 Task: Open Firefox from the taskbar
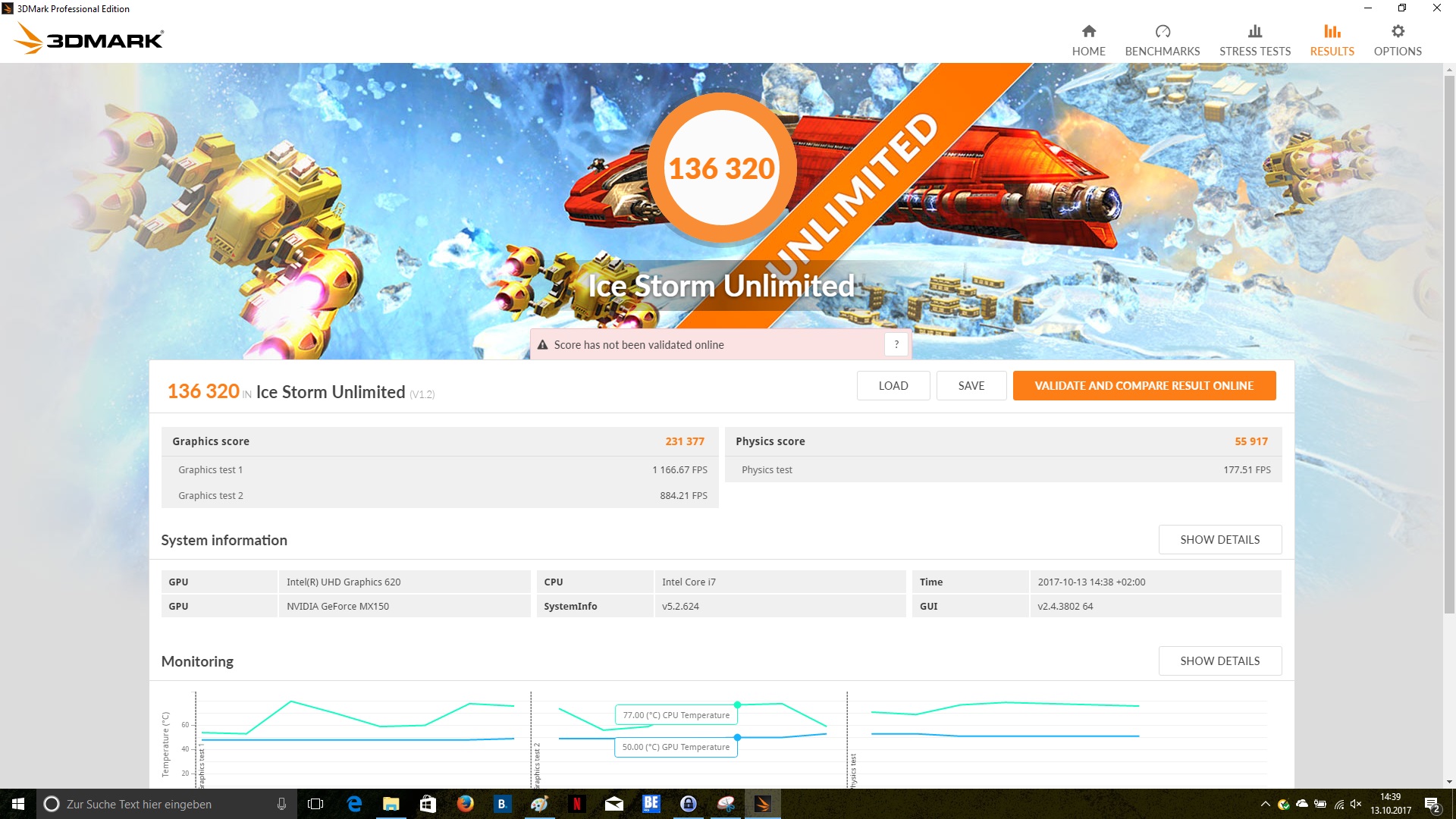point(465,804)
